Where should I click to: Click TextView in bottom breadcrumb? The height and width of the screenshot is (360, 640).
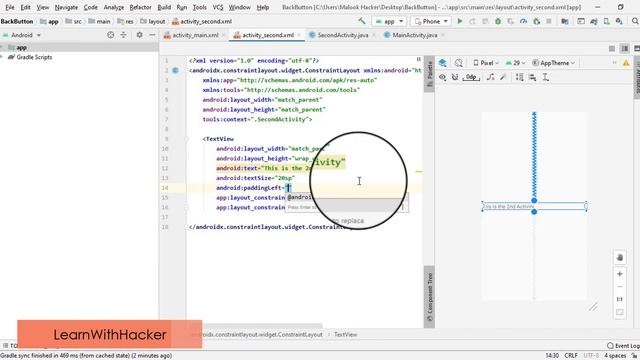coord(345,334)
